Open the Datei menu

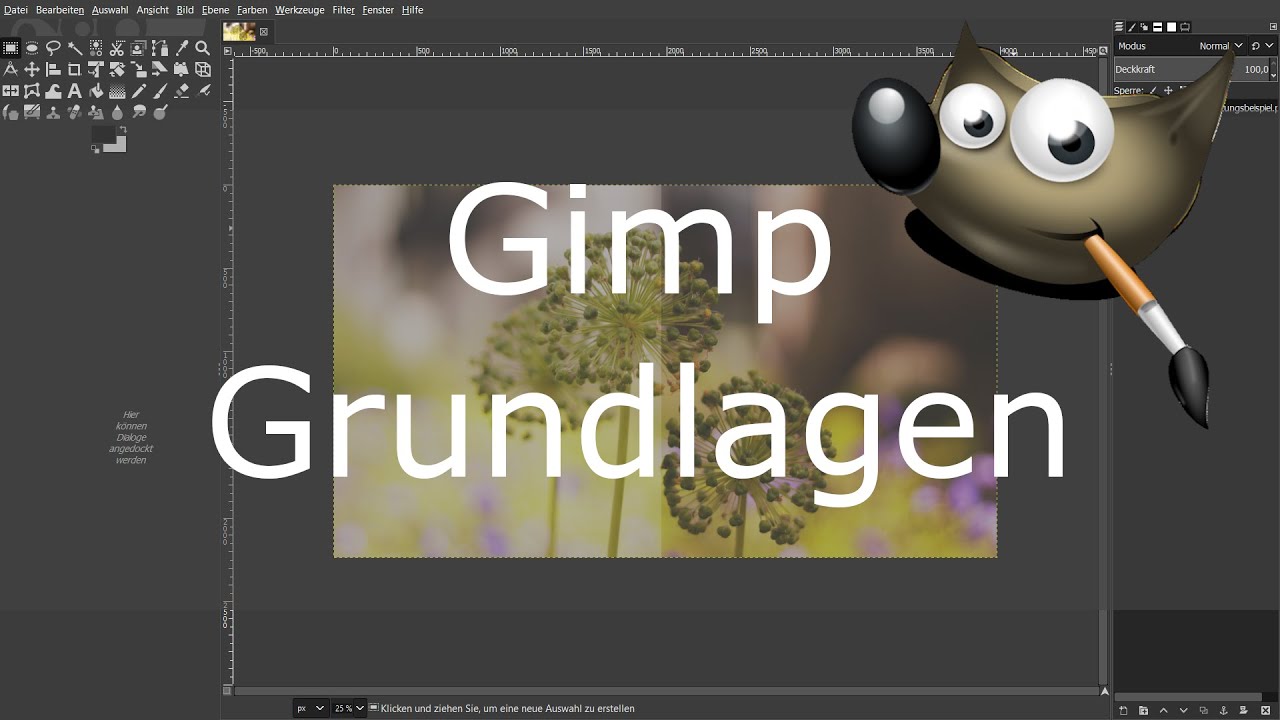[16, 10]
